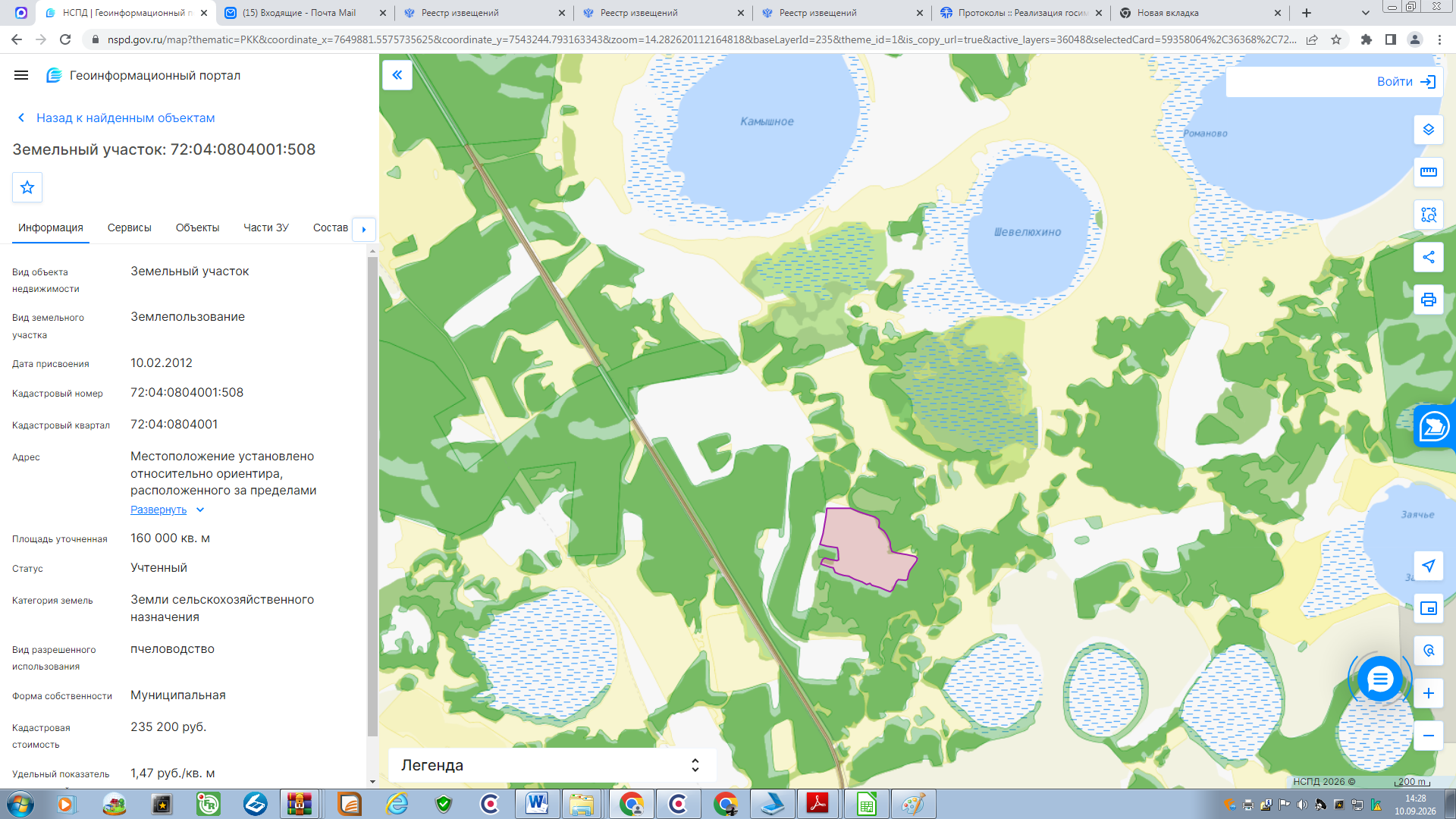Open the browser tab search dropdown
The height and width of the screenshot is (819, 1456).
click(x=1366, y=13)
